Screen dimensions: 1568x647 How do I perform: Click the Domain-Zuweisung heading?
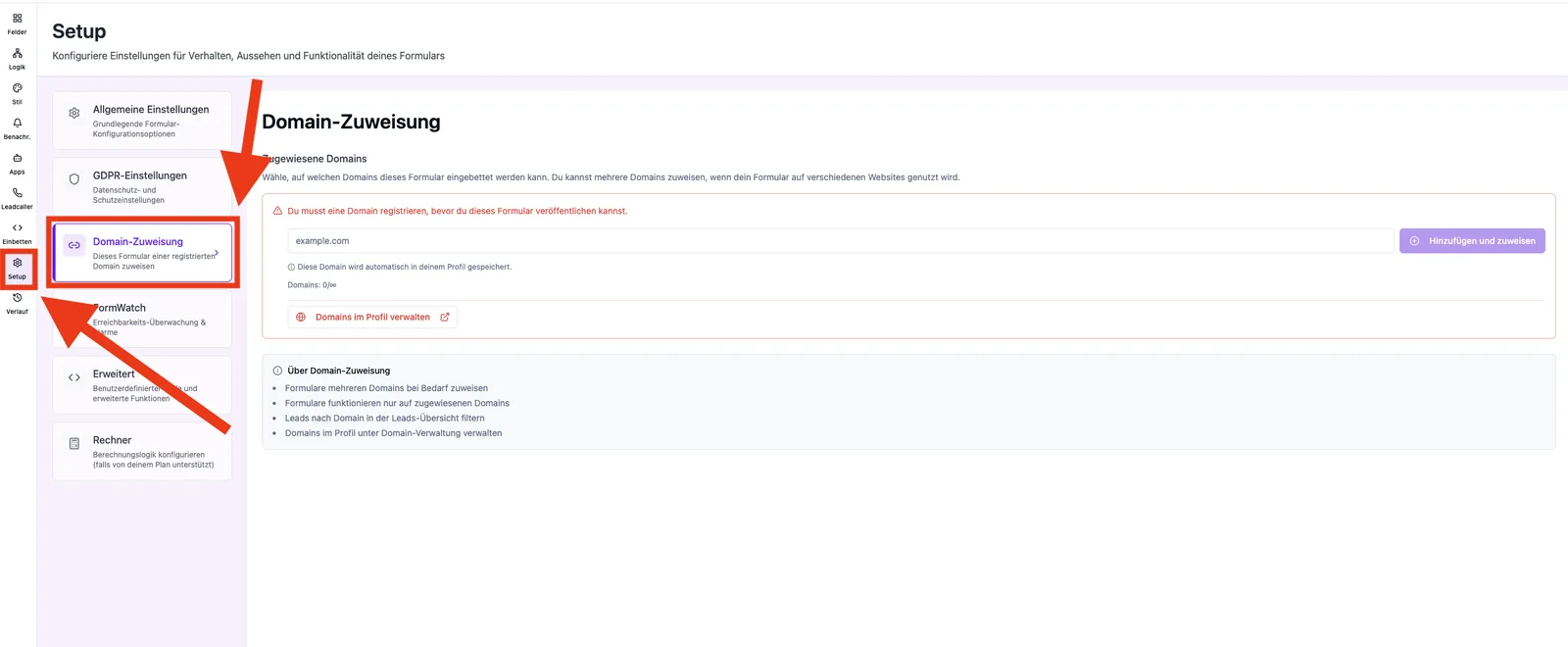pos(351,122)
